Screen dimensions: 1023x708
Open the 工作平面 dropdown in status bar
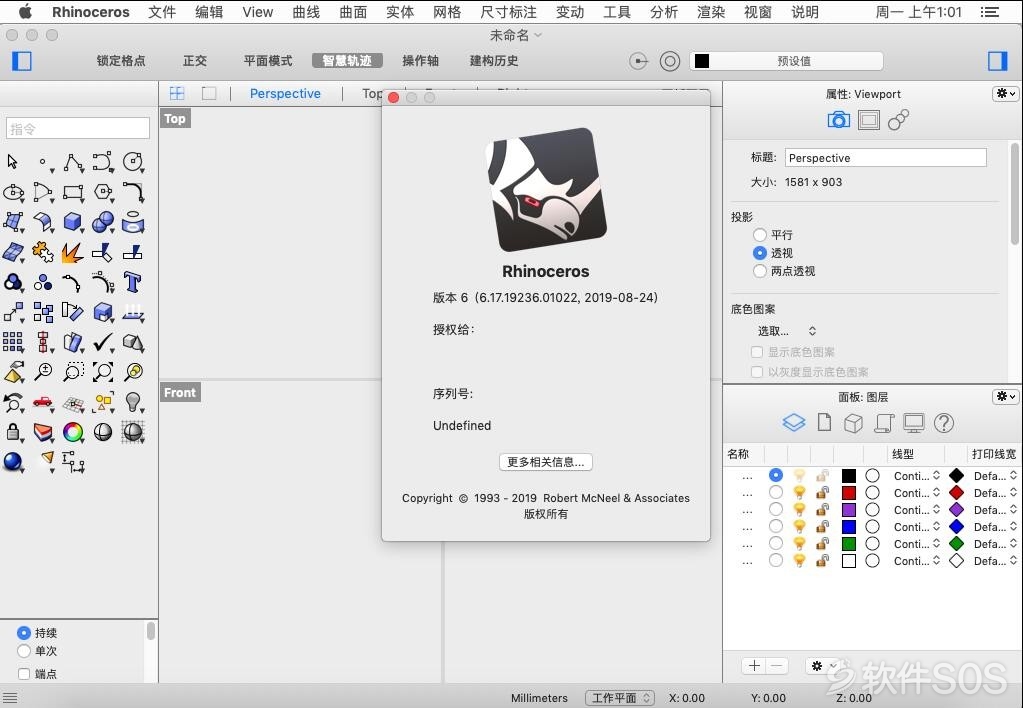point(619,698)
